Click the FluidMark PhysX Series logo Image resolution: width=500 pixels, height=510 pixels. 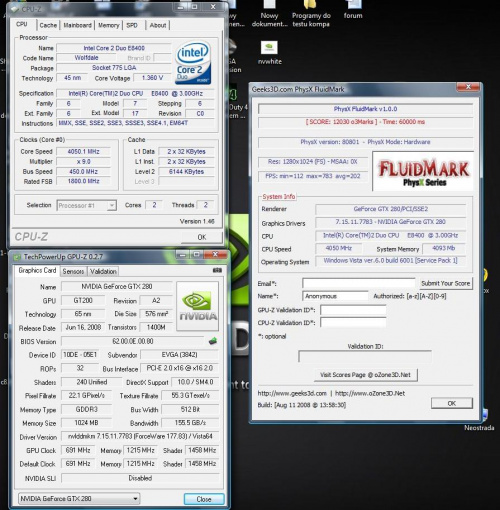pyautogui.click(x=423, y=171)
